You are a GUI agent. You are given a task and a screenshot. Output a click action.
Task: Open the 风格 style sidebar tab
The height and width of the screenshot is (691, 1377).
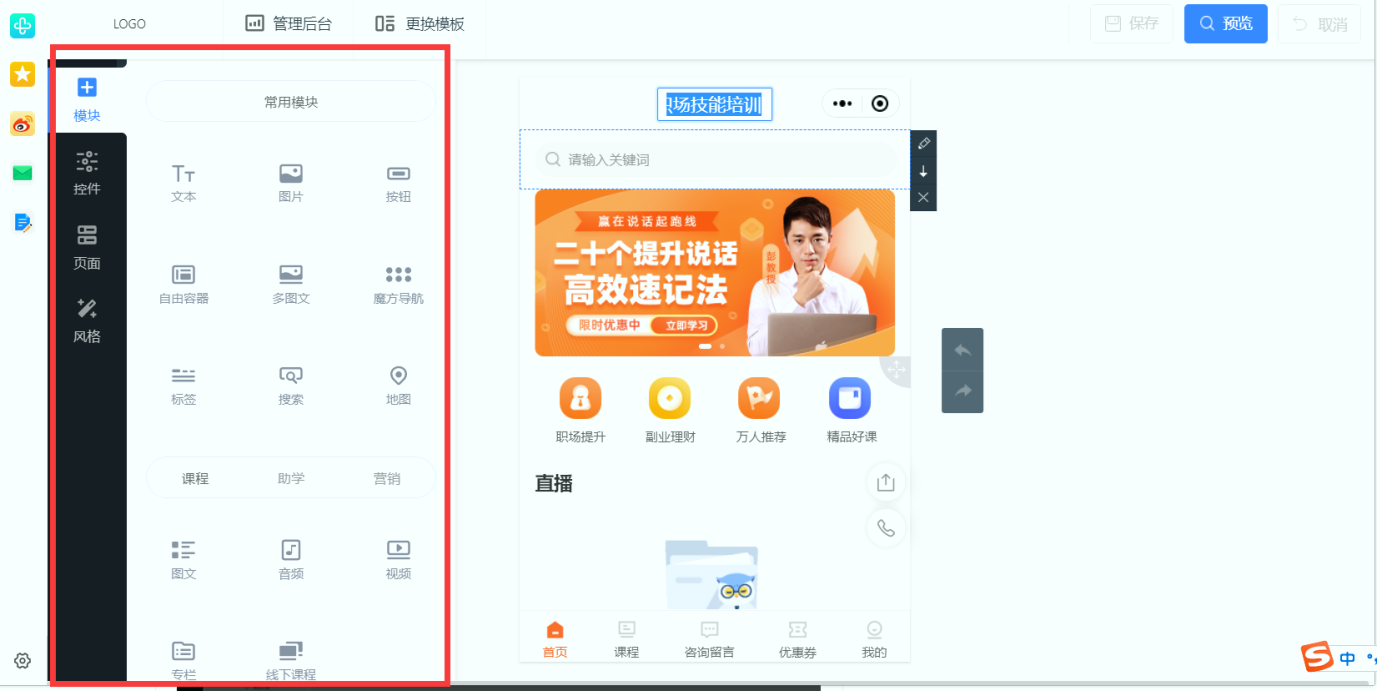[87, 320]
